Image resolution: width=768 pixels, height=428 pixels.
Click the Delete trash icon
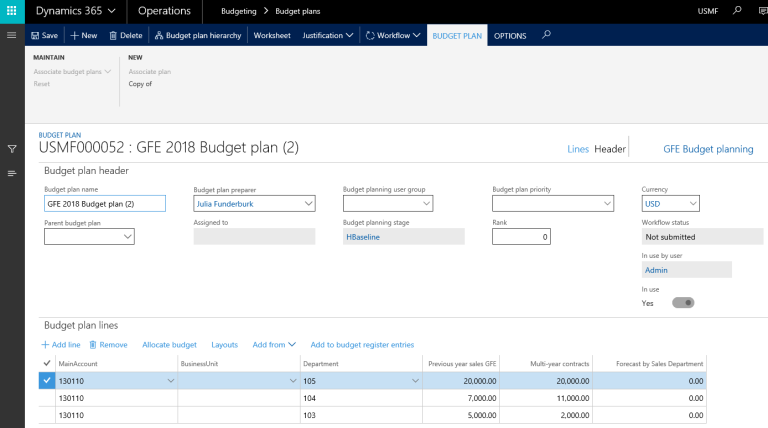(112, 35)
